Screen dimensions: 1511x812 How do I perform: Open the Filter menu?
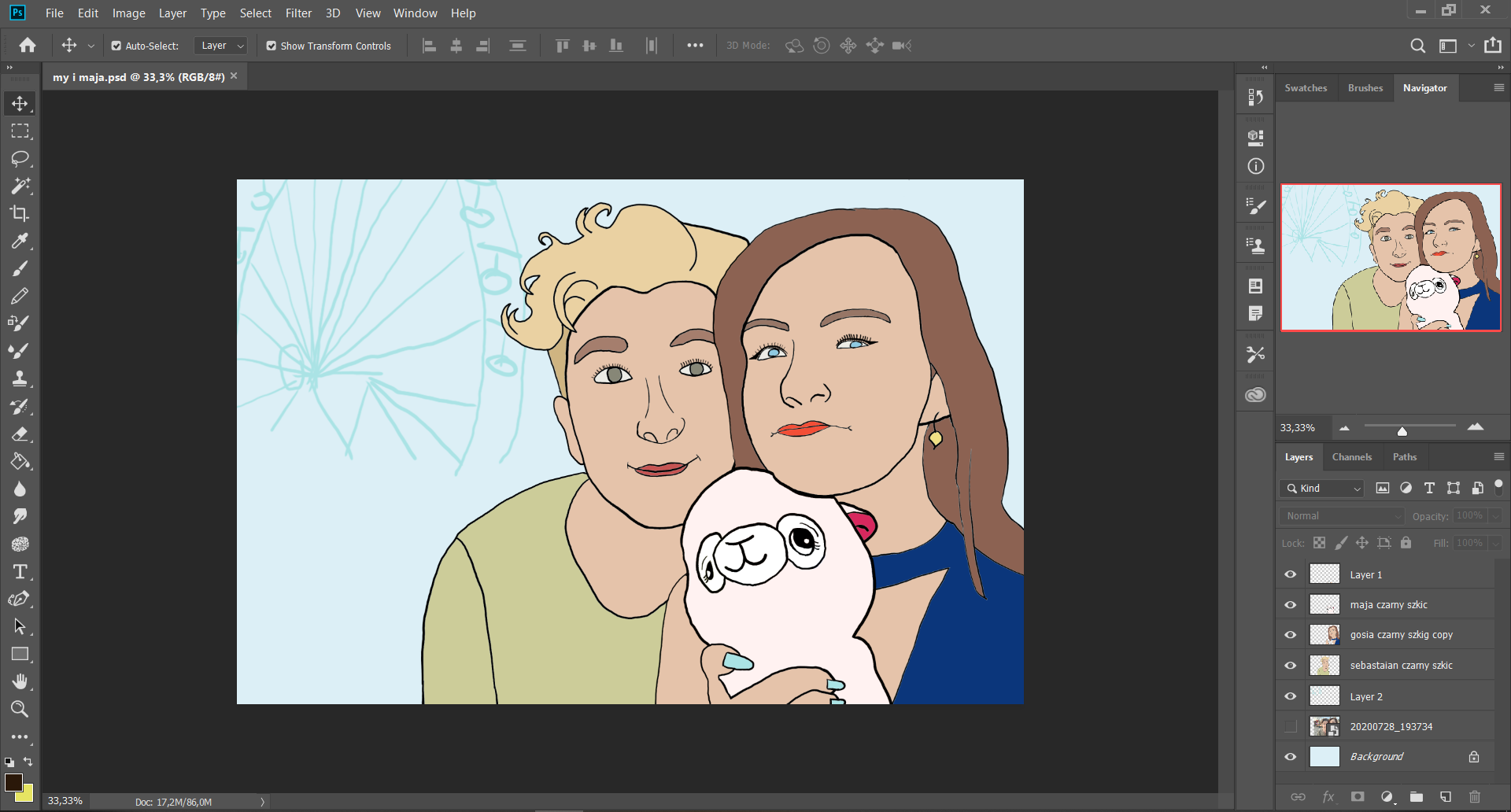click(x=298, y=13)
